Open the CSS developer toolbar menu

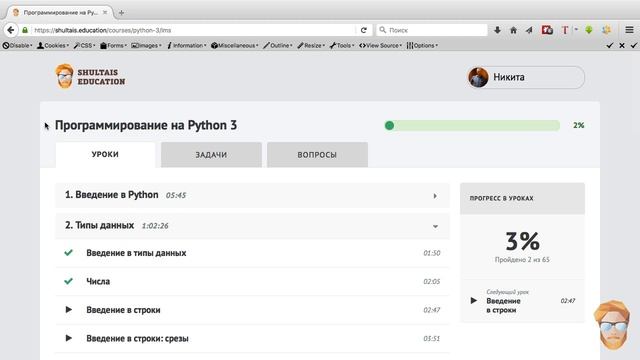click(x=84, y=45)
